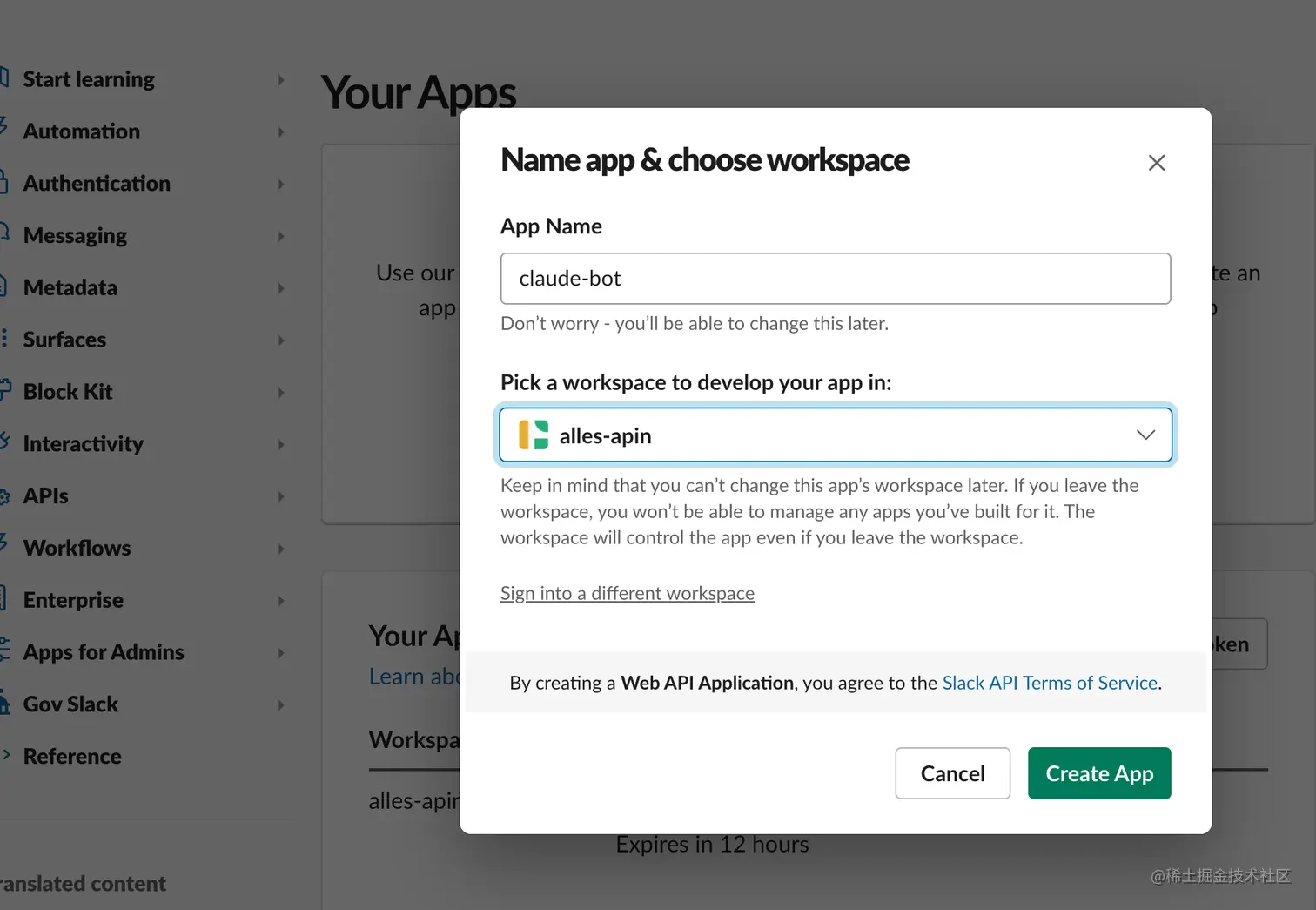
Task: Click the 'Expires in 12 hours' text
Action: point(712,845)
